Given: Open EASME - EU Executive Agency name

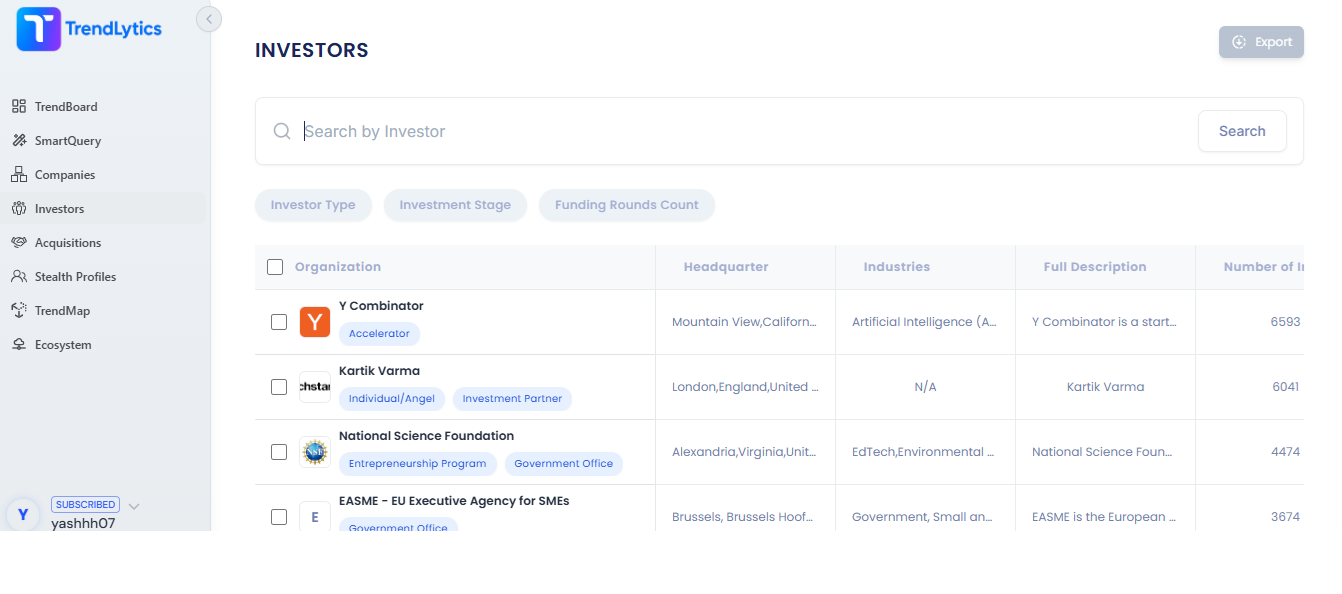Looking at the screenshot, I should tap(454, 501).
